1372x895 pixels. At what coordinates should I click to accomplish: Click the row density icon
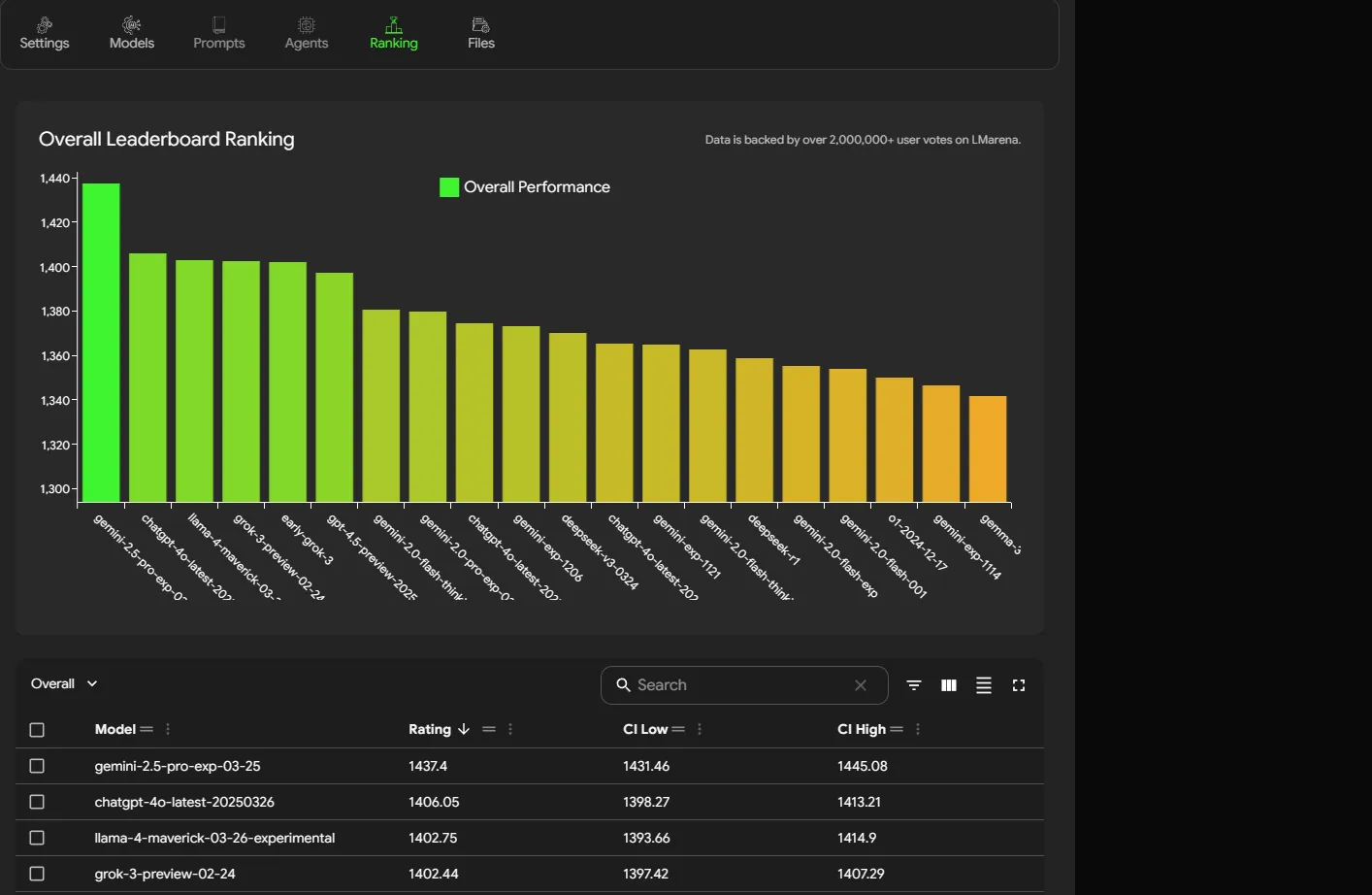tap(983, 685)
